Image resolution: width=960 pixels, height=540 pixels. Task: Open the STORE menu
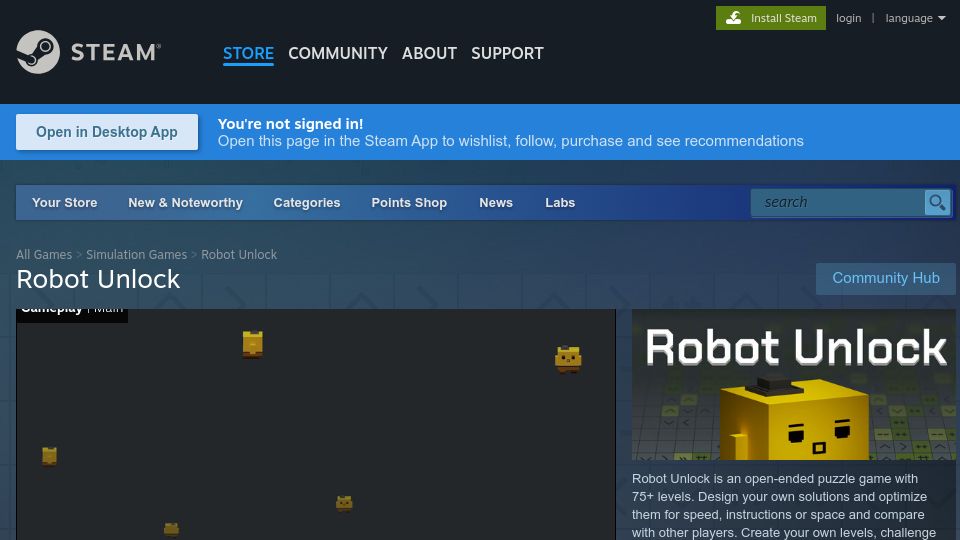coord(248,53)
